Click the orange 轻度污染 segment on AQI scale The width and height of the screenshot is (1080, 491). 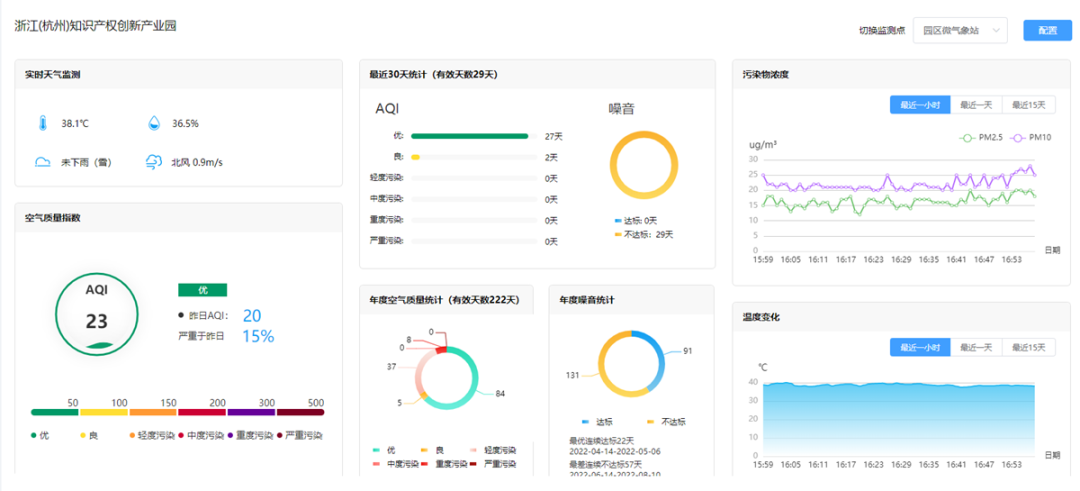pyautogui.click(x=152, y=412)
